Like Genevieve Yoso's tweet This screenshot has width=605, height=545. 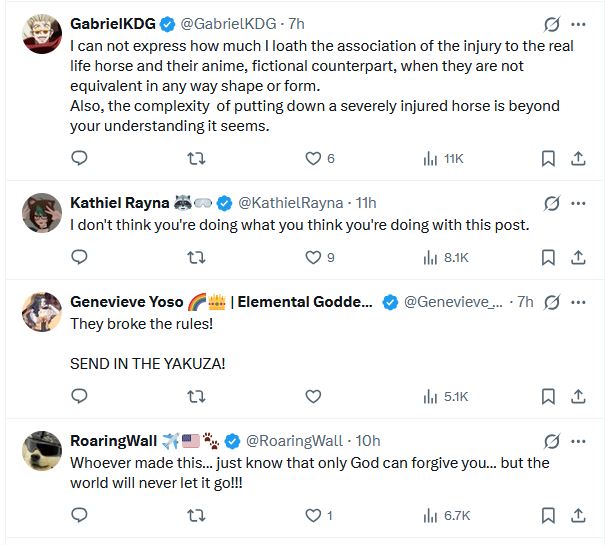click(313, 396)
